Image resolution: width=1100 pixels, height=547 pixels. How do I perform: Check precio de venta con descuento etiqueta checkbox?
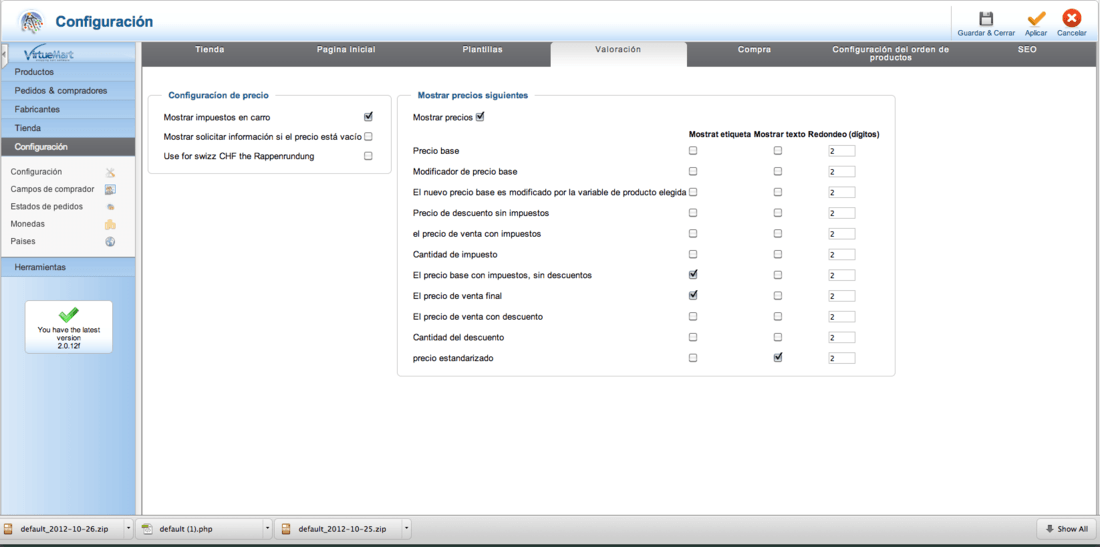[693, 316]
